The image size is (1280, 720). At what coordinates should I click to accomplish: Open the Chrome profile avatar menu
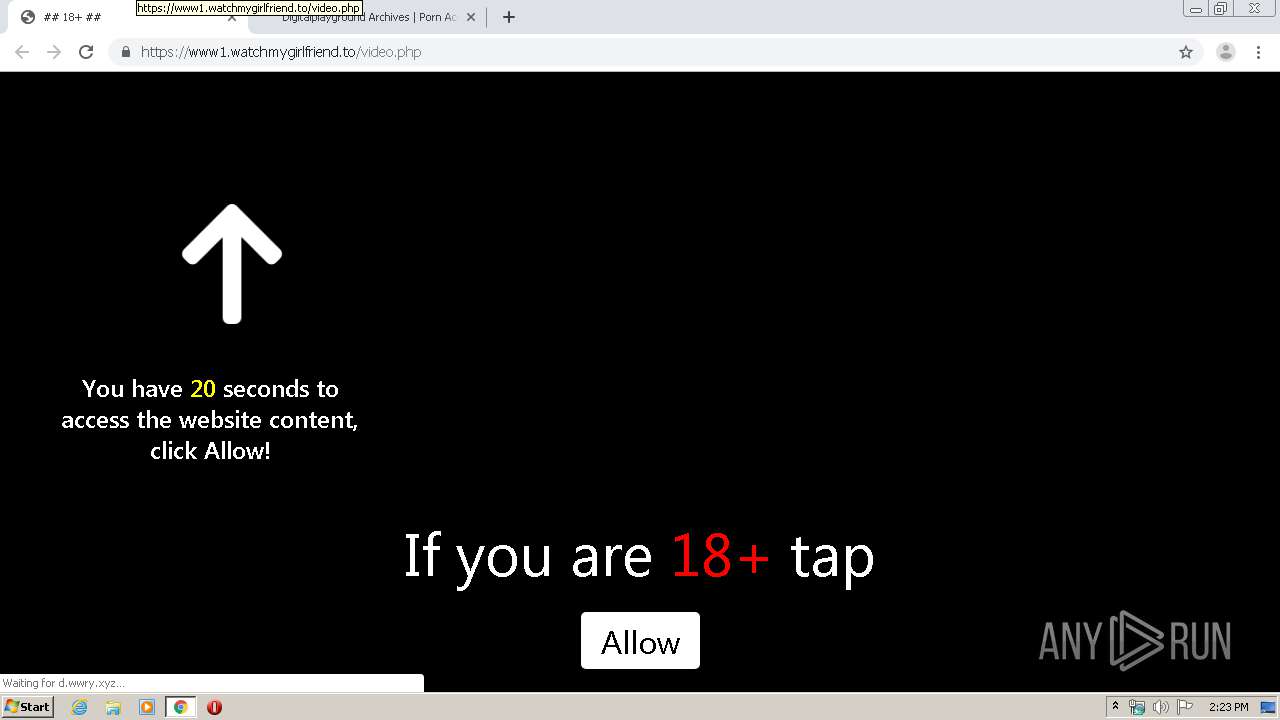point(1226,52)
